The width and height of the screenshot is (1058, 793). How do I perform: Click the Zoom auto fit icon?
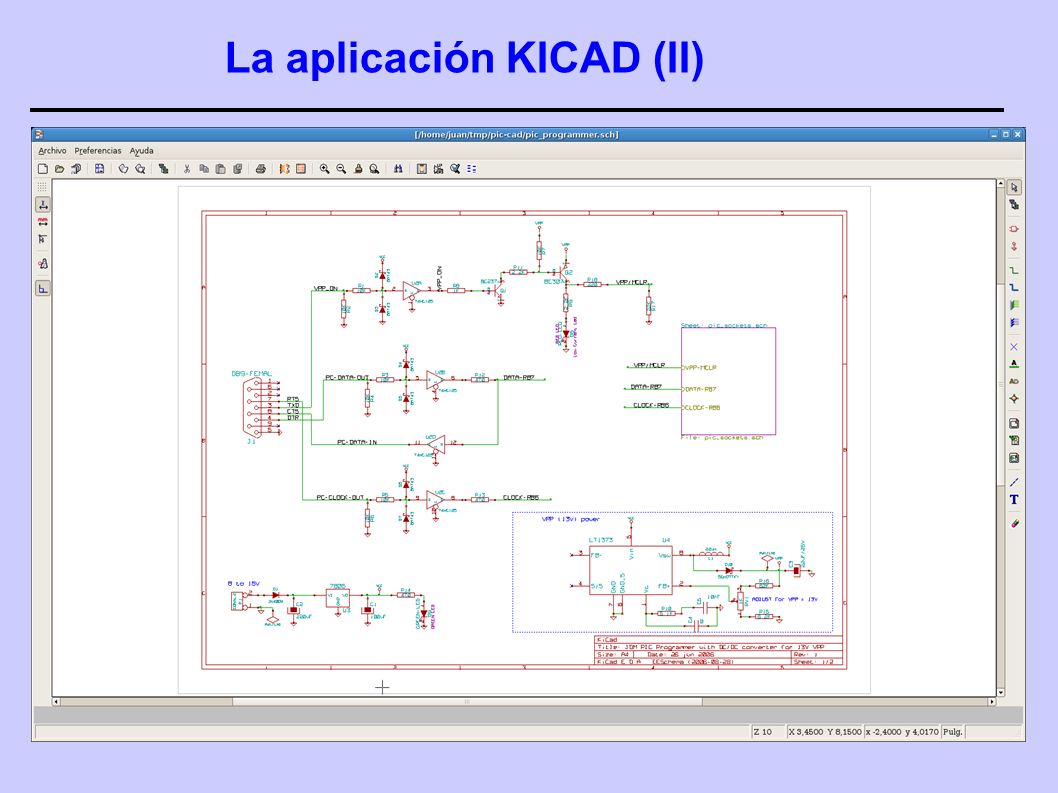(x=374, y=169)
